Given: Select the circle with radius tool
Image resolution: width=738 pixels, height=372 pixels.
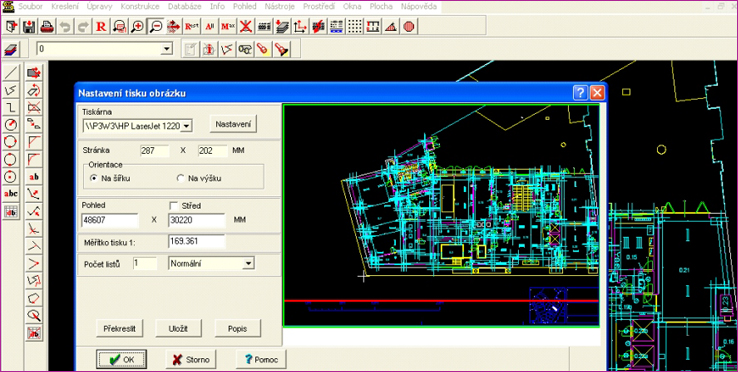Looking at the screenshot, I should coord(10,124).
